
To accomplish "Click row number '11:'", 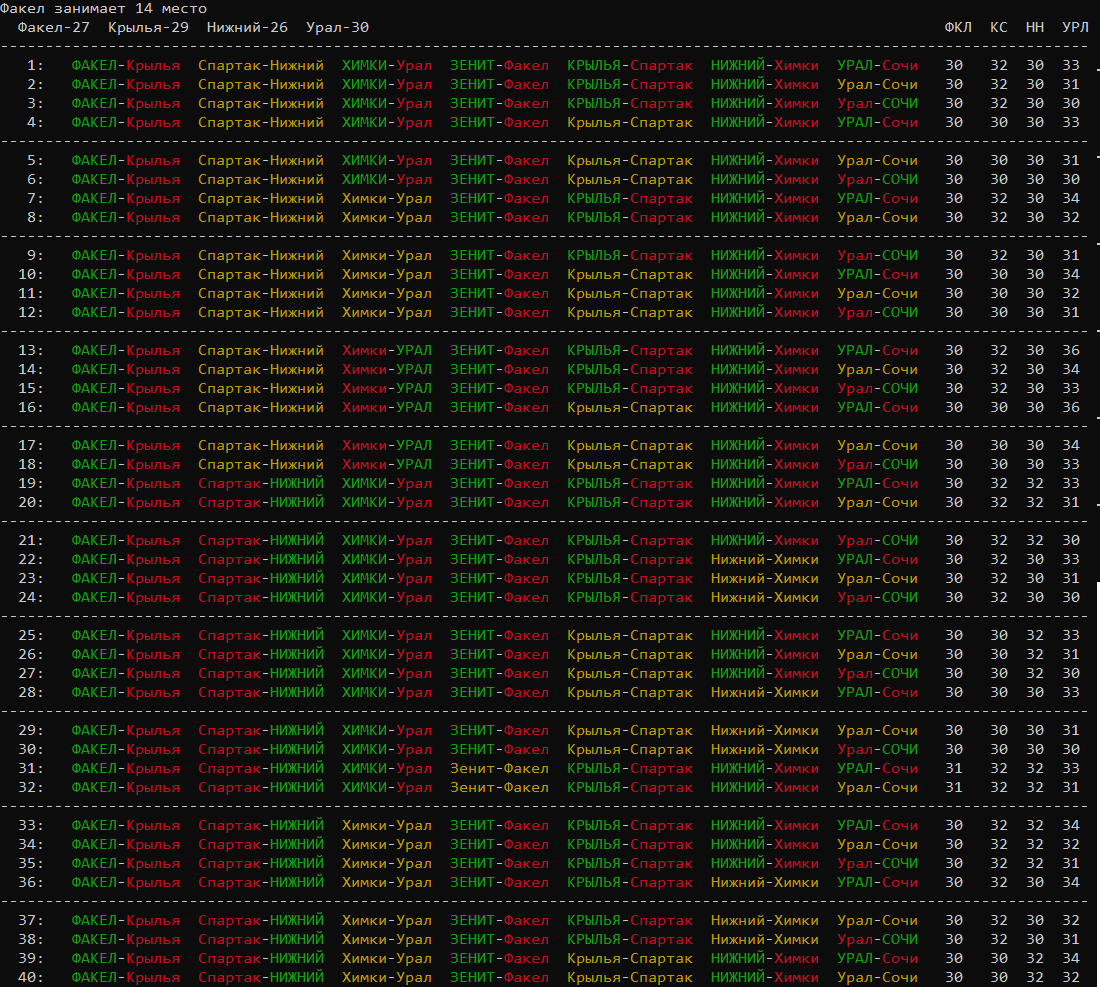I will tap(31, 293).
